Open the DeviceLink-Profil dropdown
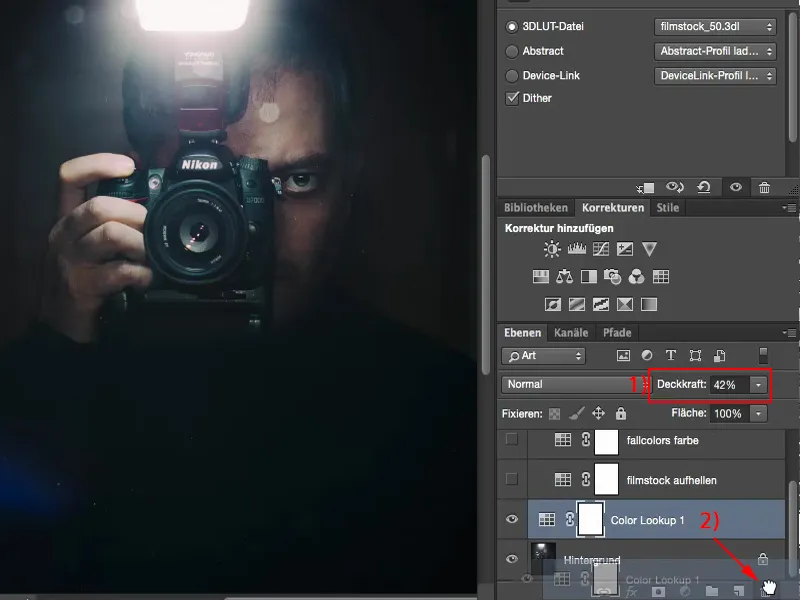Image resolution: width=800 pixels, height=600 pixels. [715, 76]
